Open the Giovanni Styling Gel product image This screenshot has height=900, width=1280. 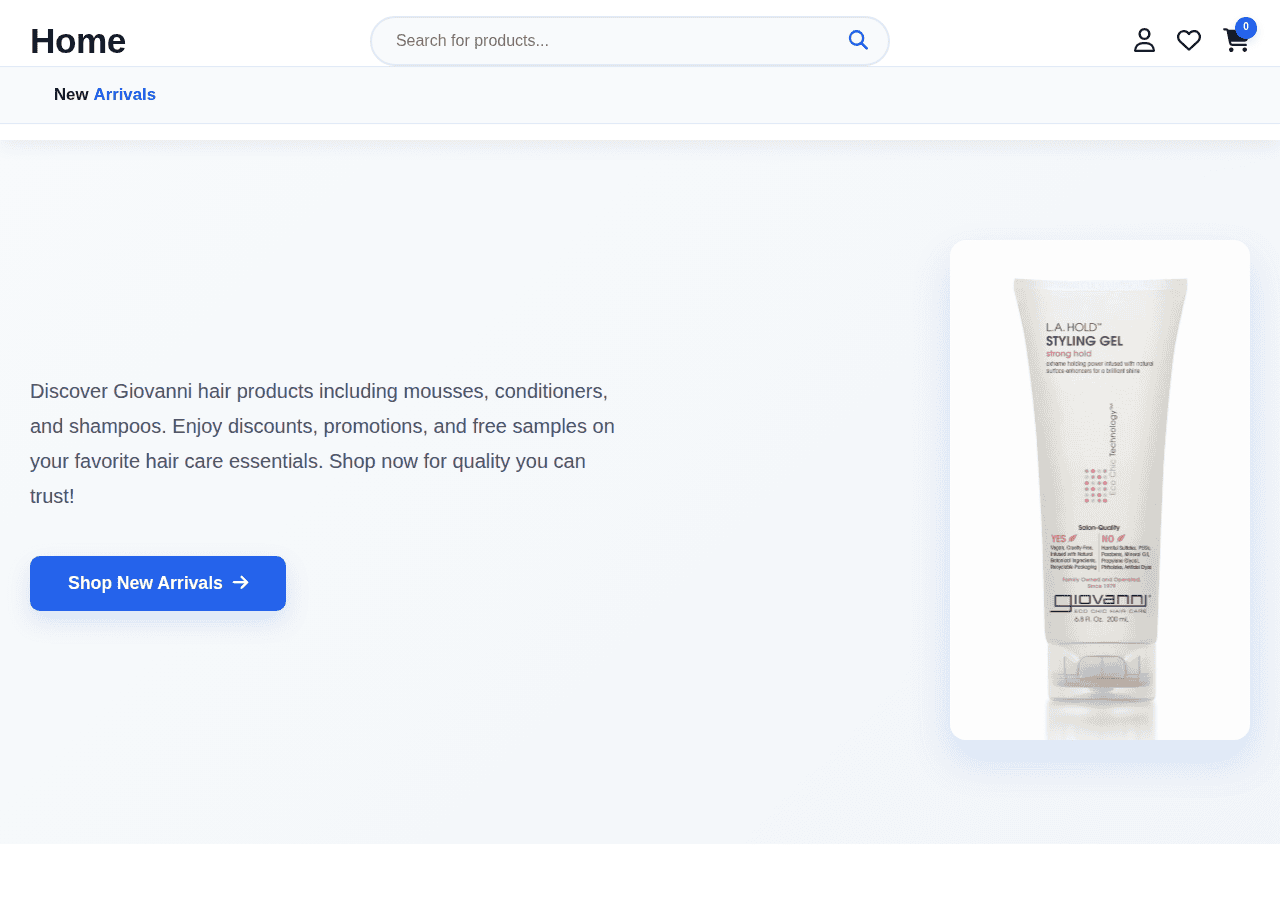click(x=1100, y=490)
